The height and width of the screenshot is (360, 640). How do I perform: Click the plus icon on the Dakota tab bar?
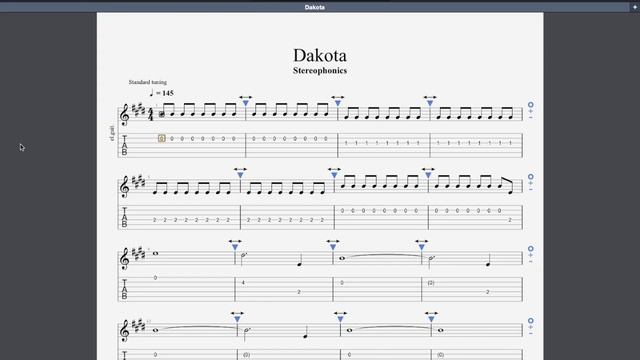[635, 7]
